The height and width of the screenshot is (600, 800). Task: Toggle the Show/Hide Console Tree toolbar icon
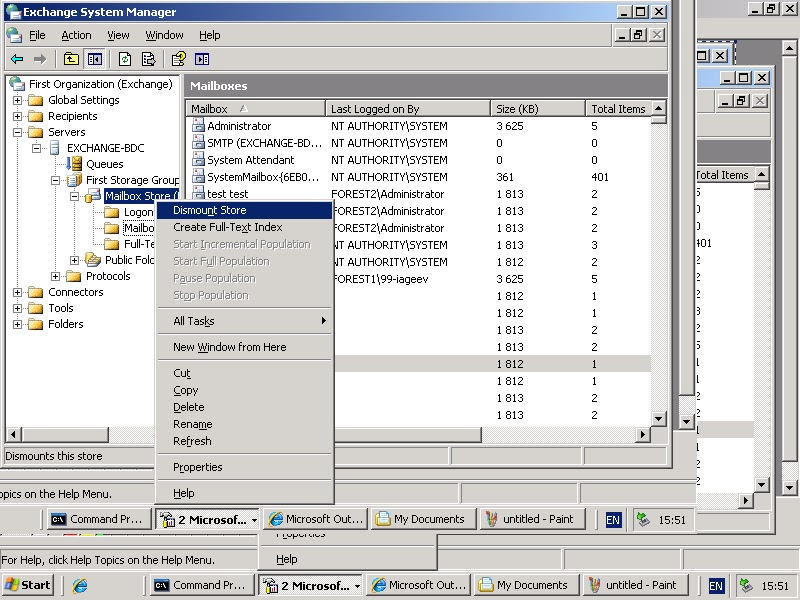(x=94, y=59)
